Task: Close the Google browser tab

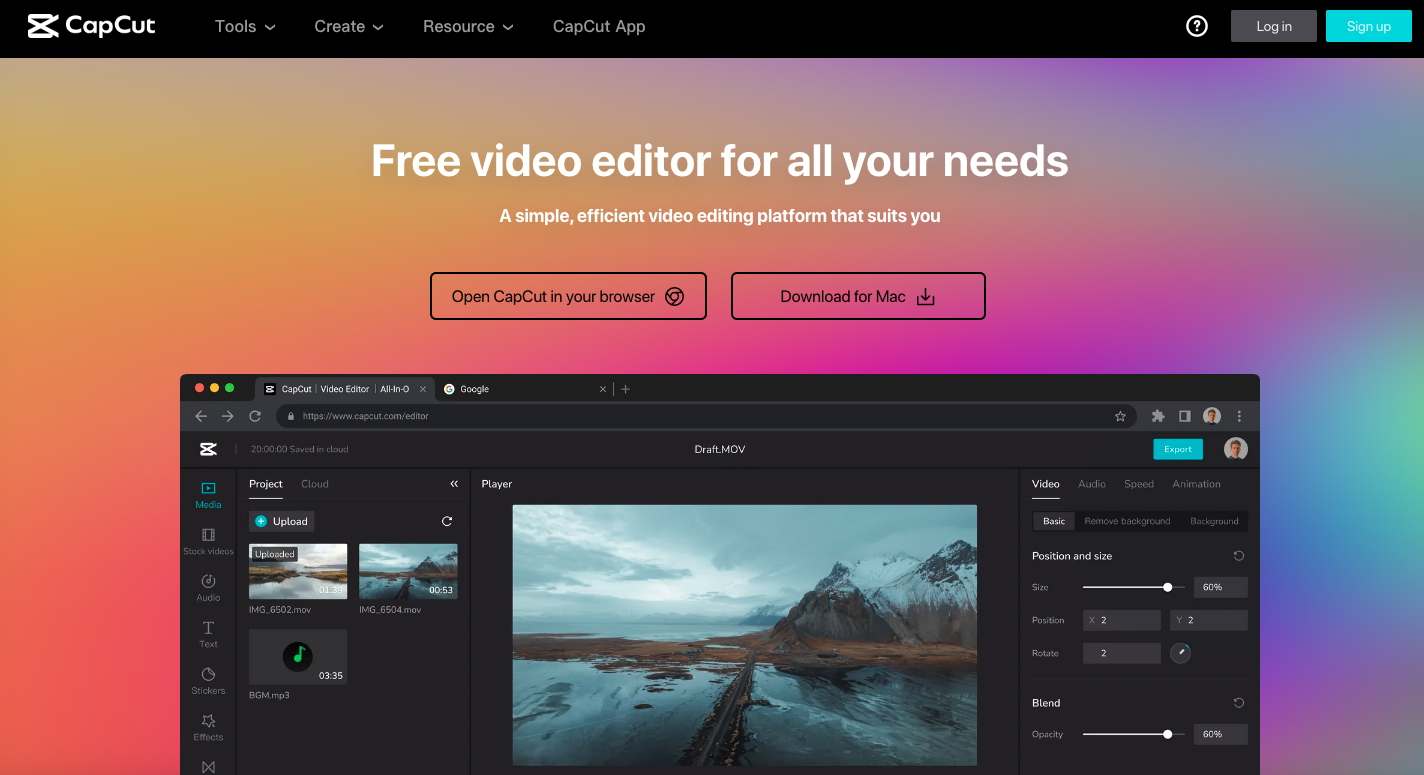Action: [602, 389]
